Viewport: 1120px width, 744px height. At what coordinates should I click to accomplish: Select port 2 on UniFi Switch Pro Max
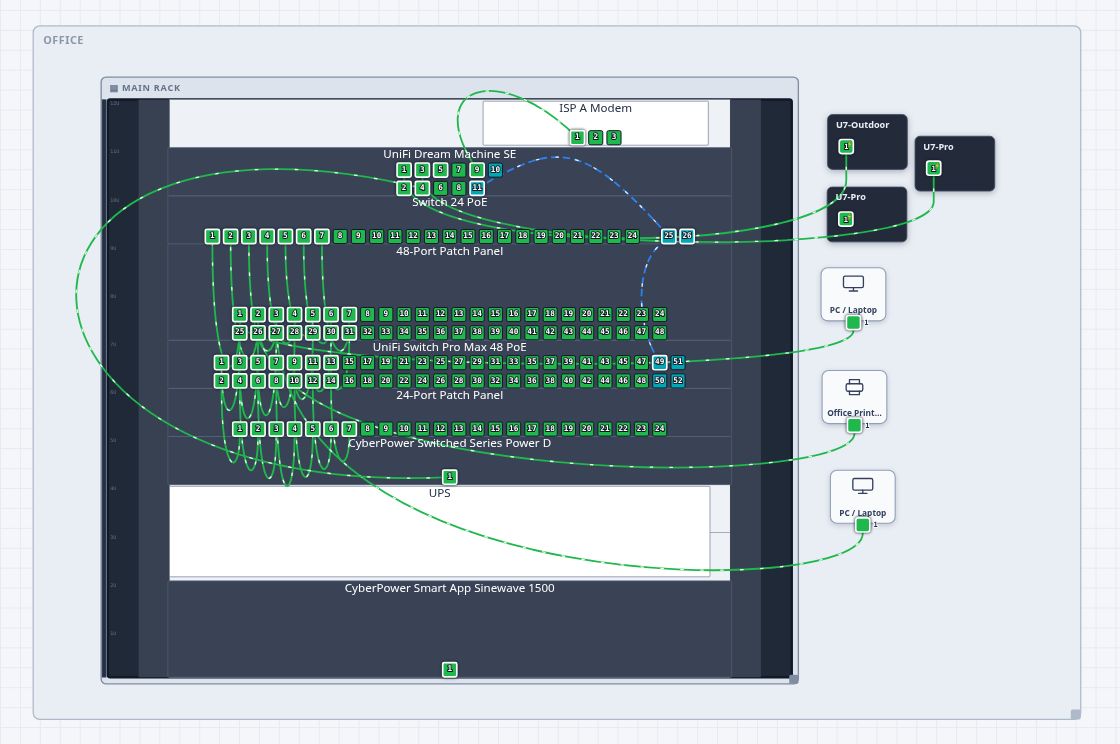[221, 381]
